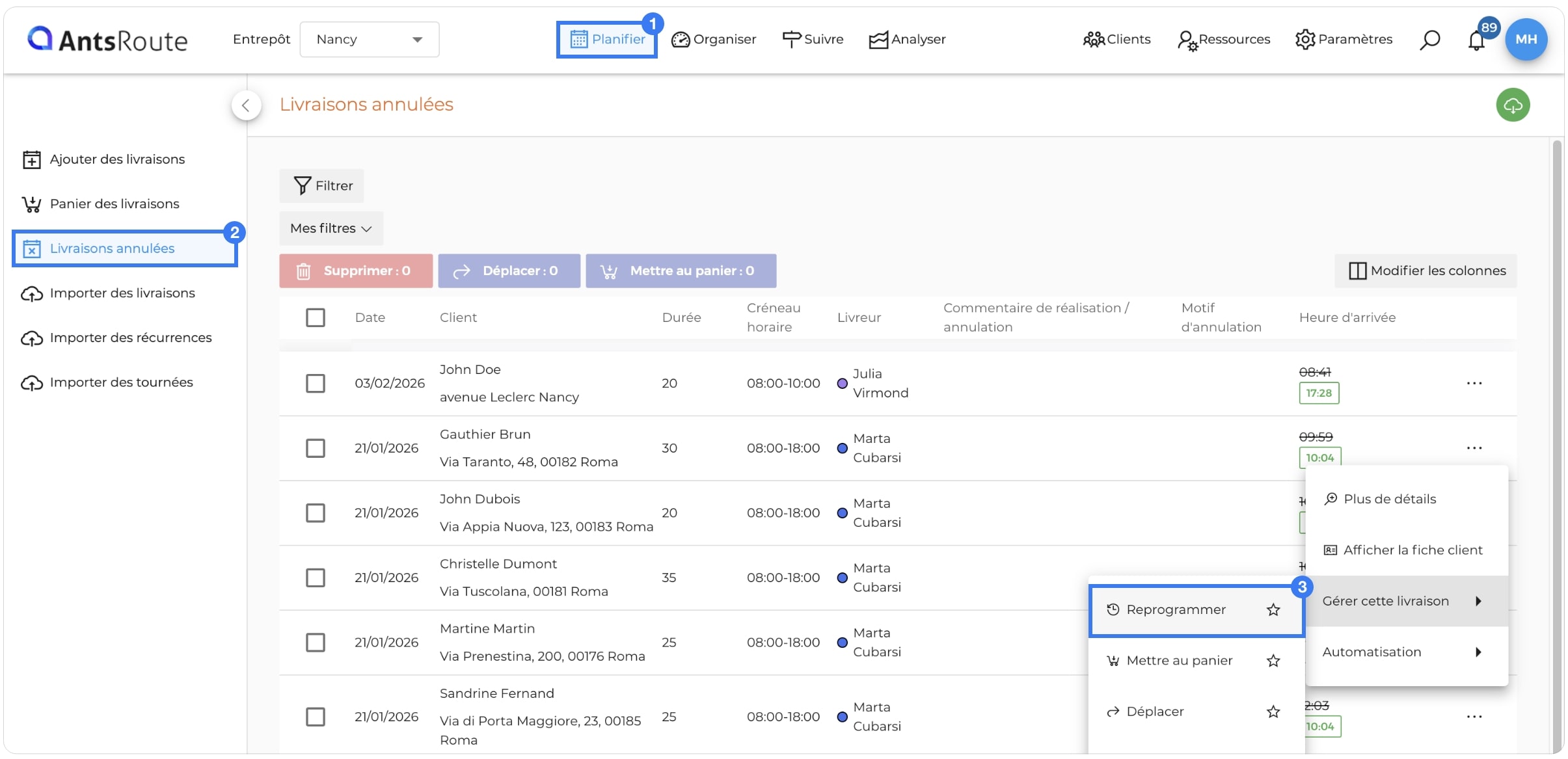1568x759 pixels.
Task: Check the Gauthier Brun delivery checkbox
Action: (316, 448)
